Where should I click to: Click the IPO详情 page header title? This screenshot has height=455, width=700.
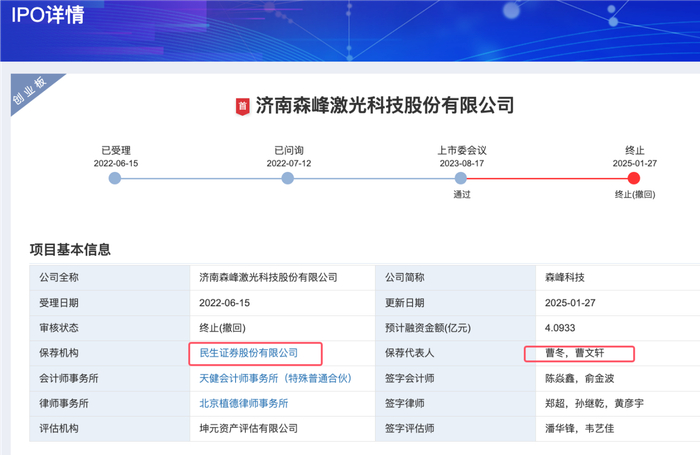pyautogui.click(x=48, y=15)
